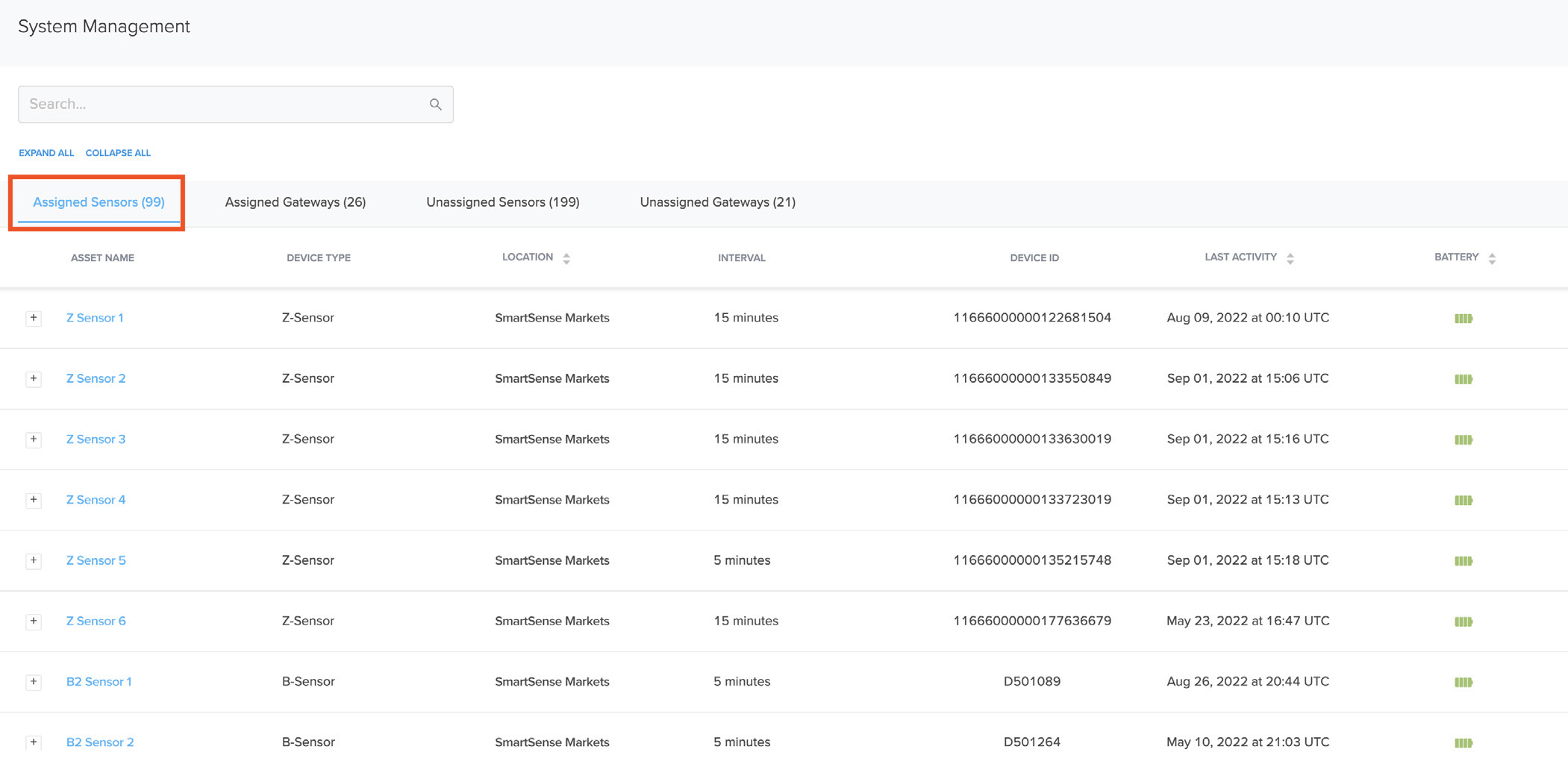Expand the Z Sensor 3 row
1568x767 pixels.
pyautogui.click(x=34, y=439)
